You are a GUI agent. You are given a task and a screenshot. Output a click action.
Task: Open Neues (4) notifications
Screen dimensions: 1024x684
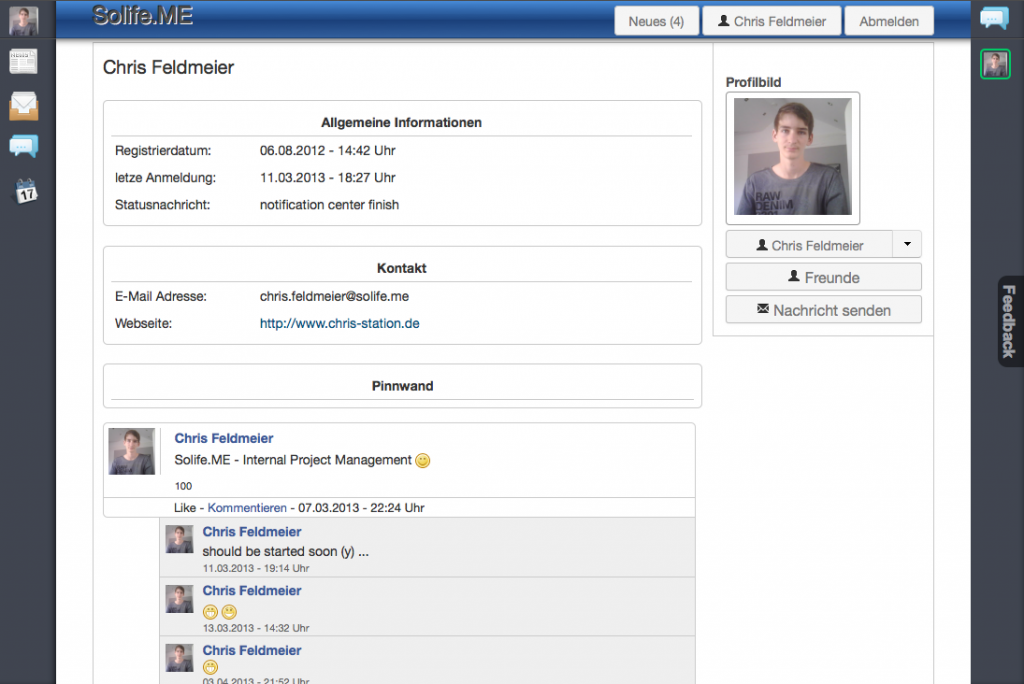coord(656,21)
